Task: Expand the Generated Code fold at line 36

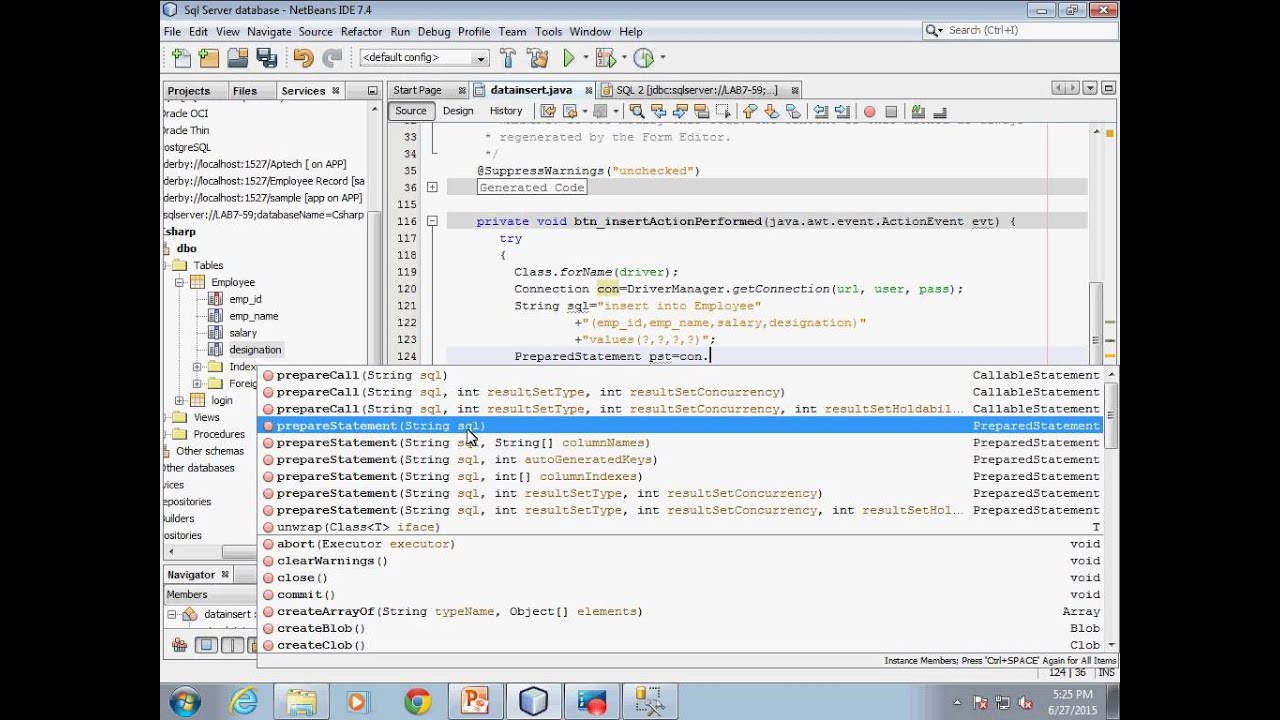Action: pyautogui.click(x=432, y=187)
